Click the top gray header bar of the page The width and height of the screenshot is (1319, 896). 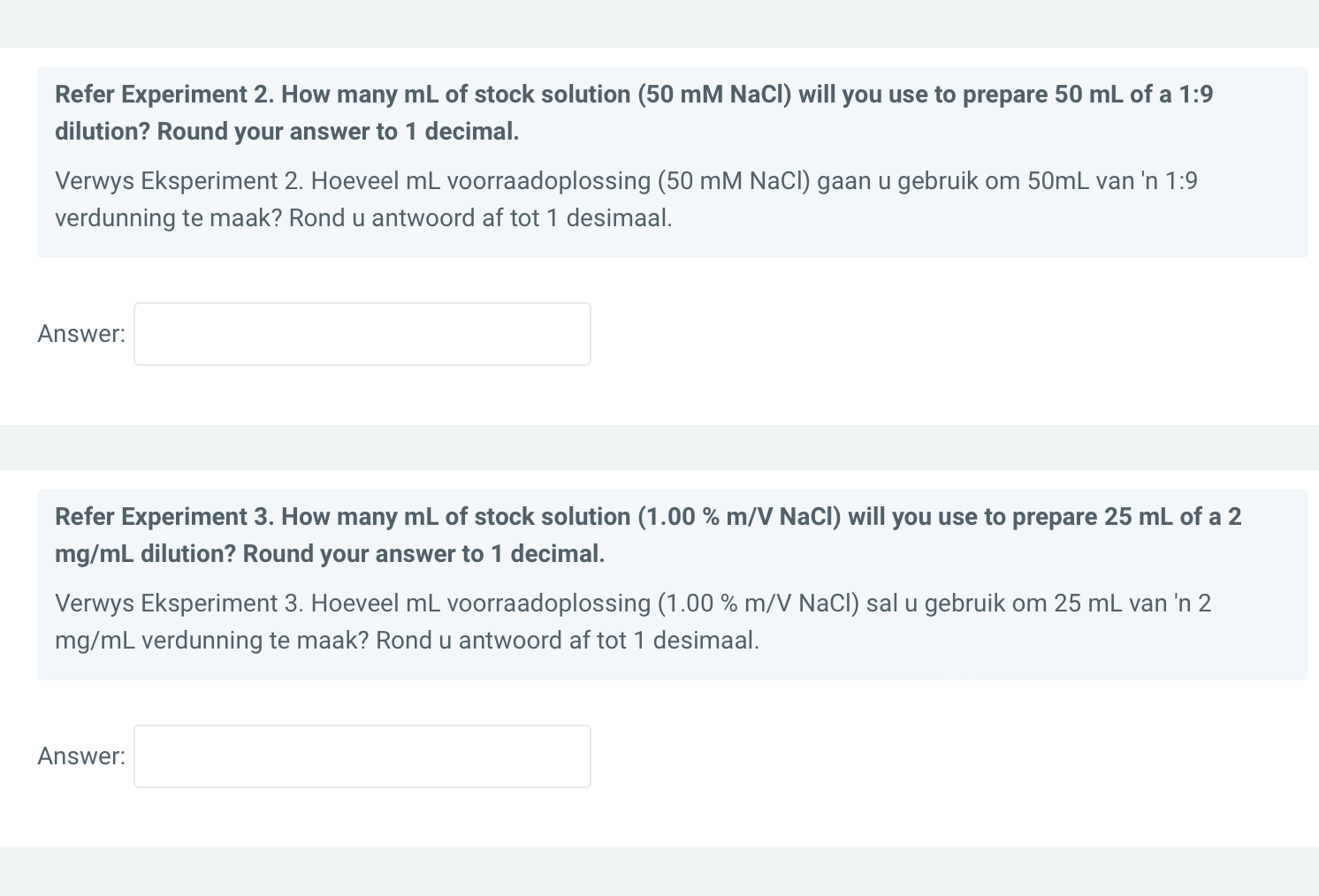point(659,23)
